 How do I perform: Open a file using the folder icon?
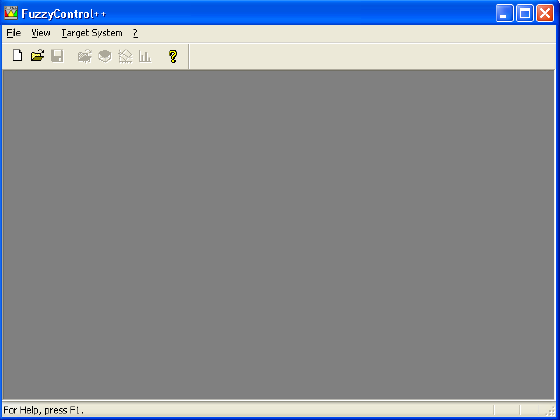[x=37, y=56]
